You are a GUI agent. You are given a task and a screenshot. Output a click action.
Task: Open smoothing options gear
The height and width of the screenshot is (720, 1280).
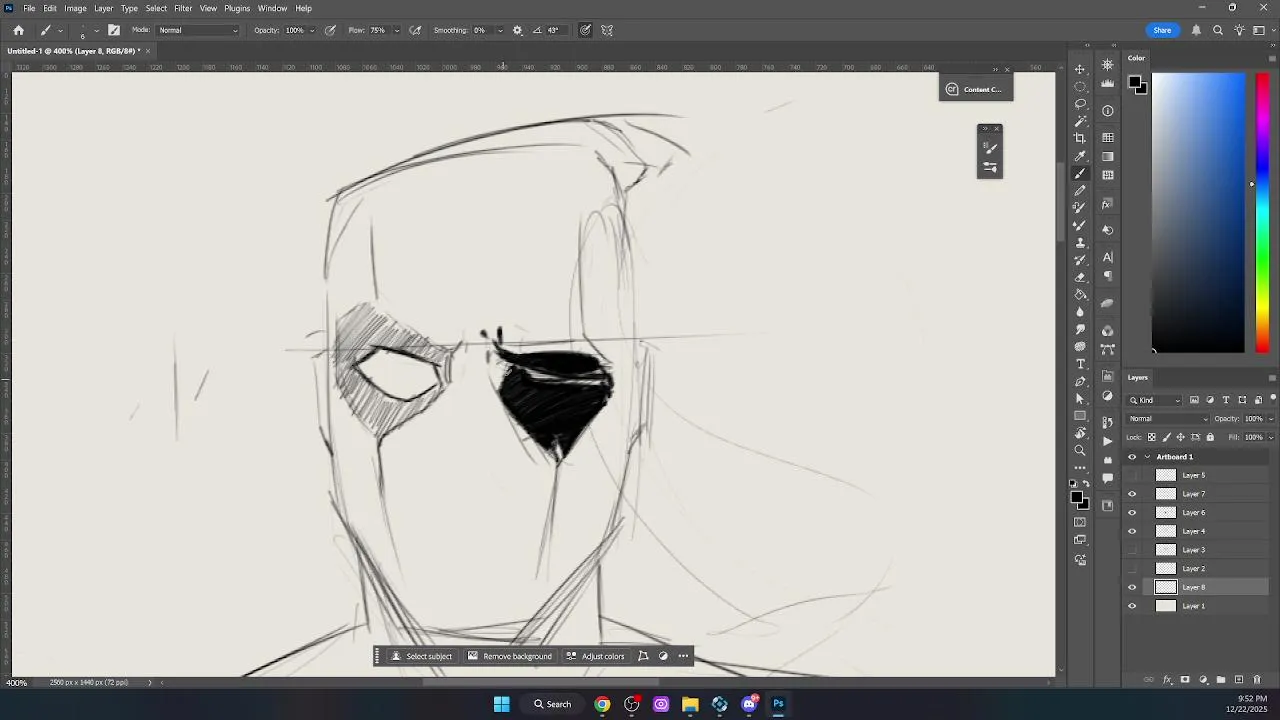coord(517,30)
